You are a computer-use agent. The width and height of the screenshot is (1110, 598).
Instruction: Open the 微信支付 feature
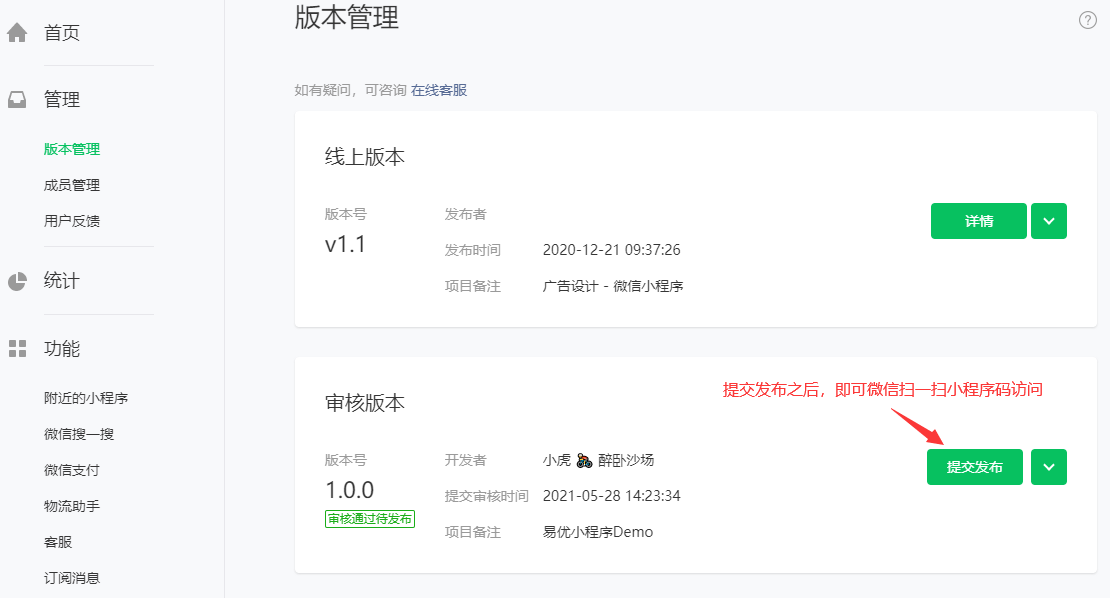[x=70, y=467]
